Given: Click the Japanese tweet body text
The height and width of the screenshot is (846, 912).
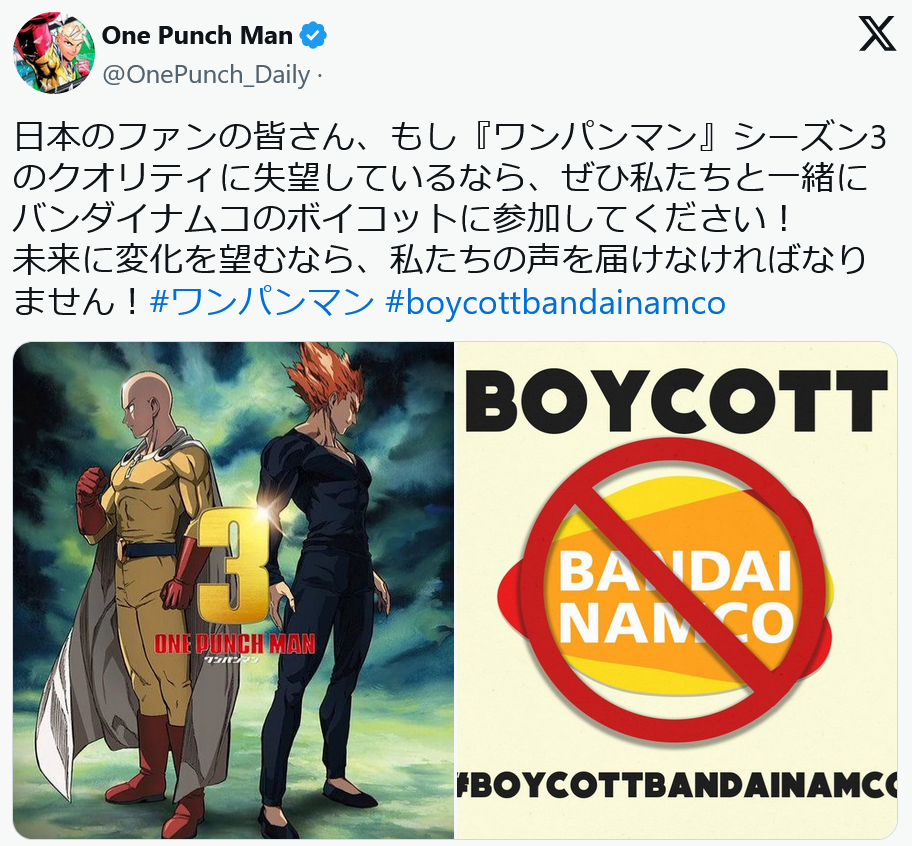Looking at the screenshot, I should (449, 220).
